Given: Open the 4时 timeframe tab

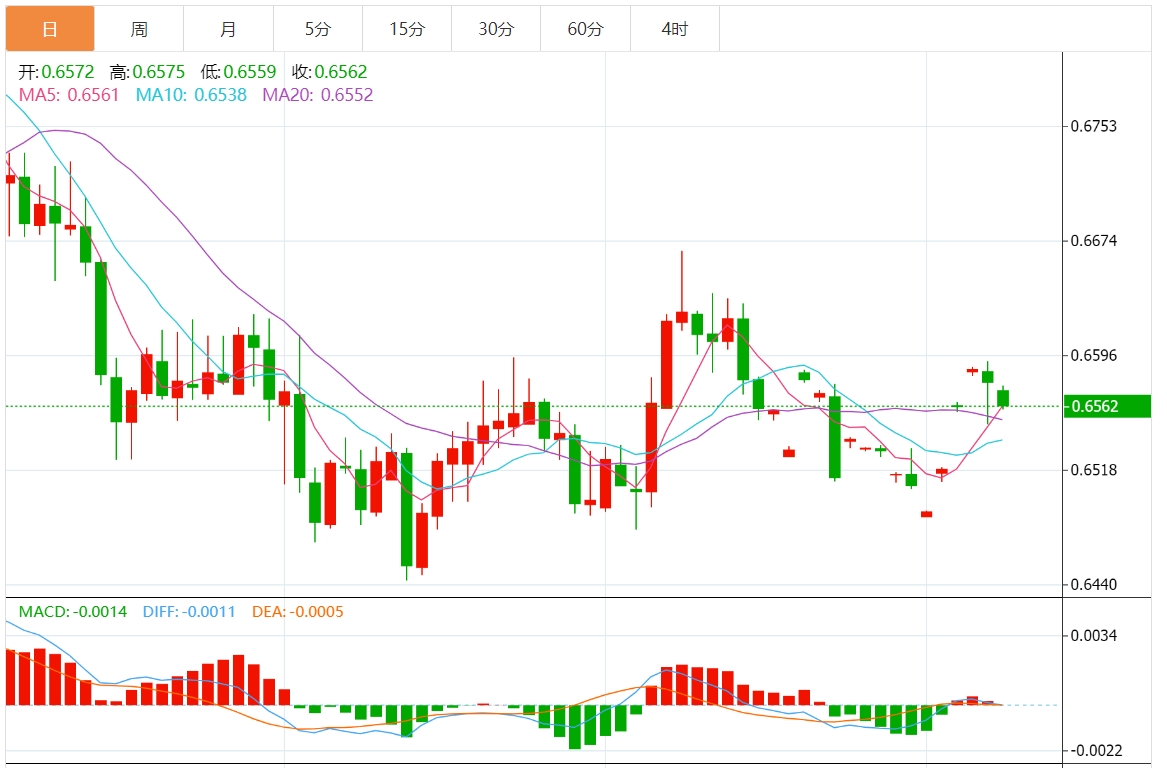Looking at the screenshot, I should (675, 29).
